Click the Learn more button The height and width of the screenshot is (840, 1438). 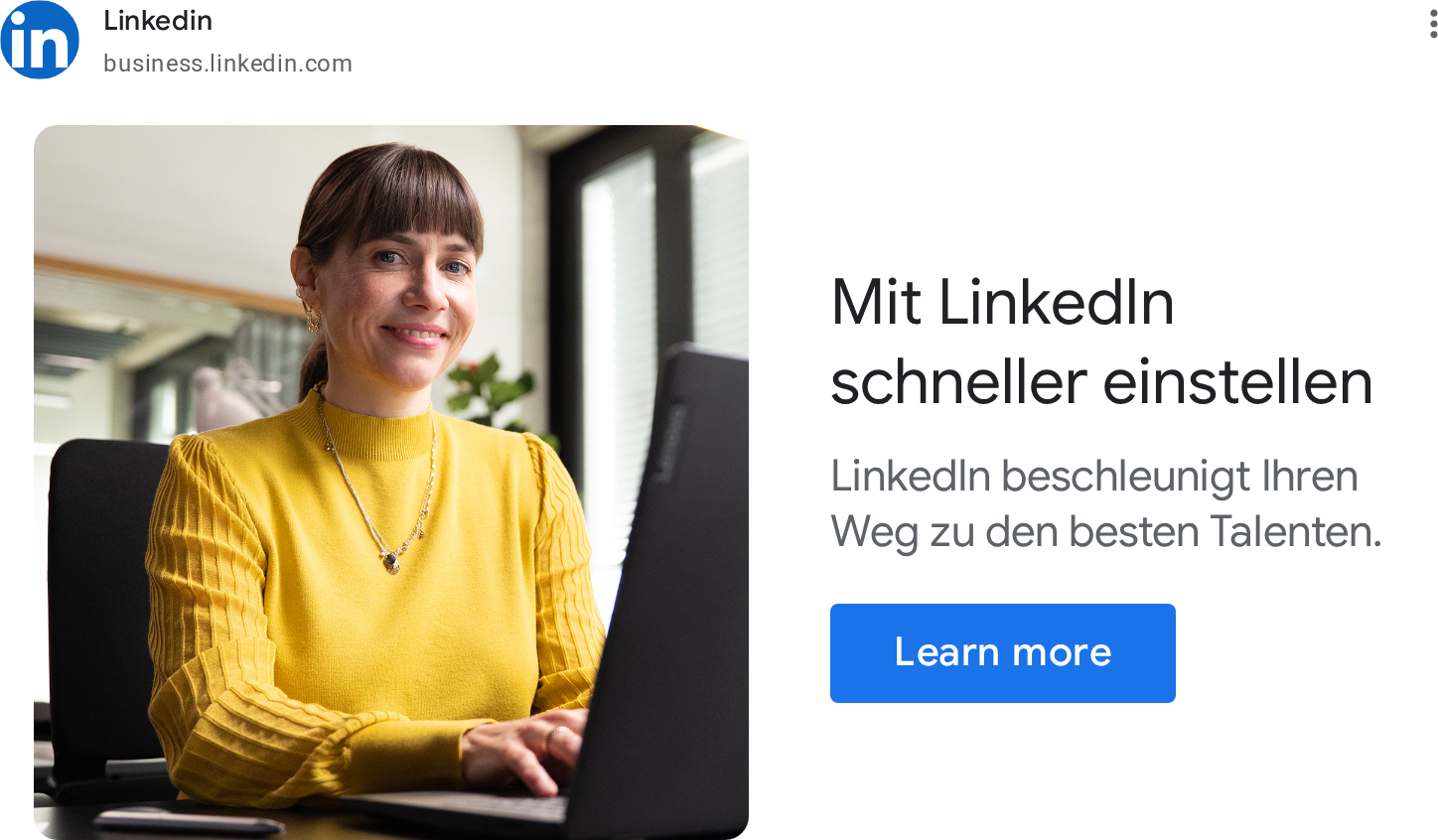(1002, 653)
